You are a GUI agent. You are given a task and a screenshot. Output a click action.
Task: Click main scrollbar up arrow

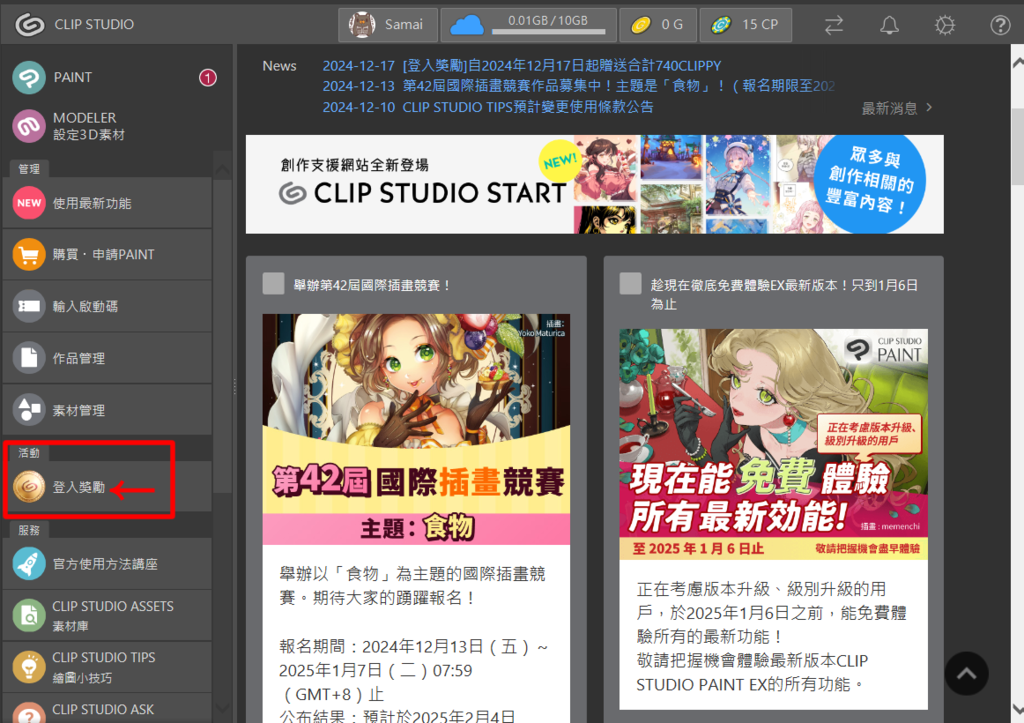coord(1017,63)
